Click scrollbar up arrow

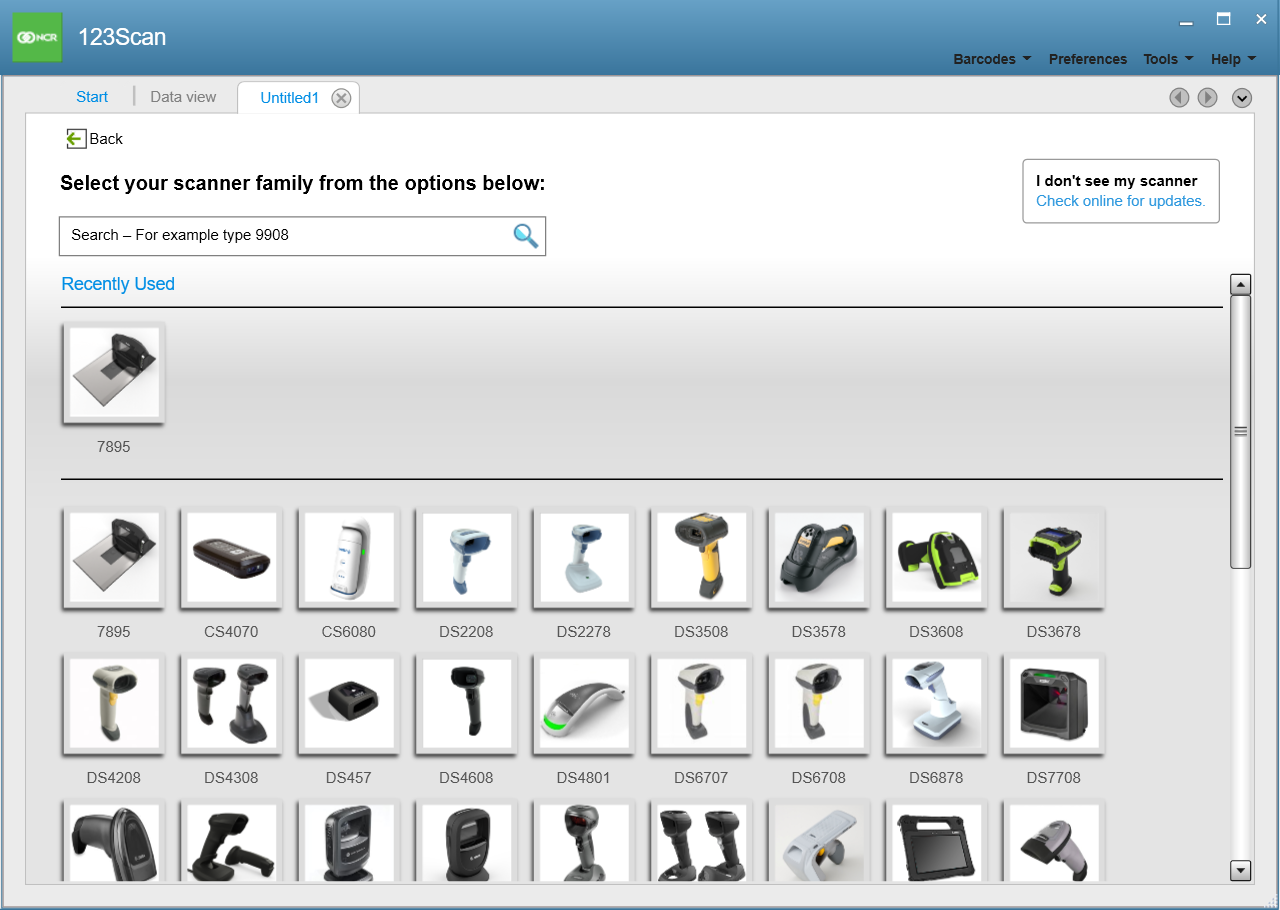(x=1241, y=284)
